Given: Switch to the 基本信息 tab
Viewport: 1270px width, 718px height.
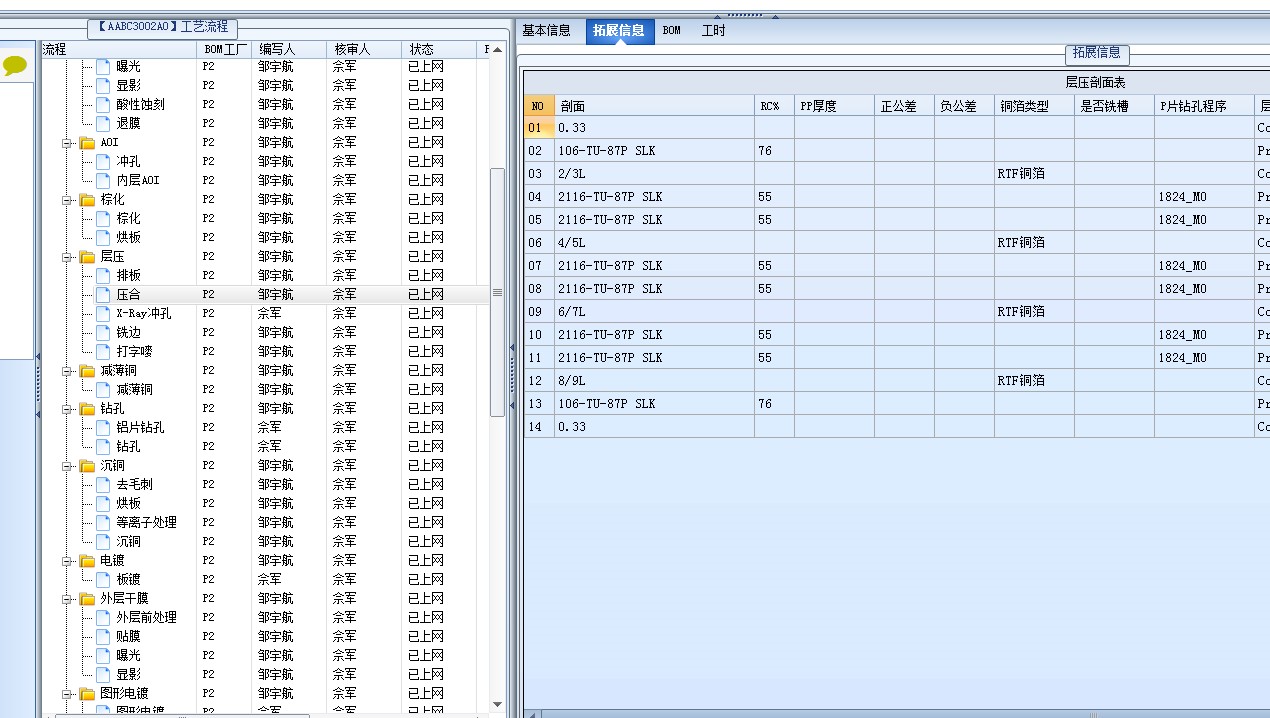Looking at the screenshot, I should coord(547,31).
